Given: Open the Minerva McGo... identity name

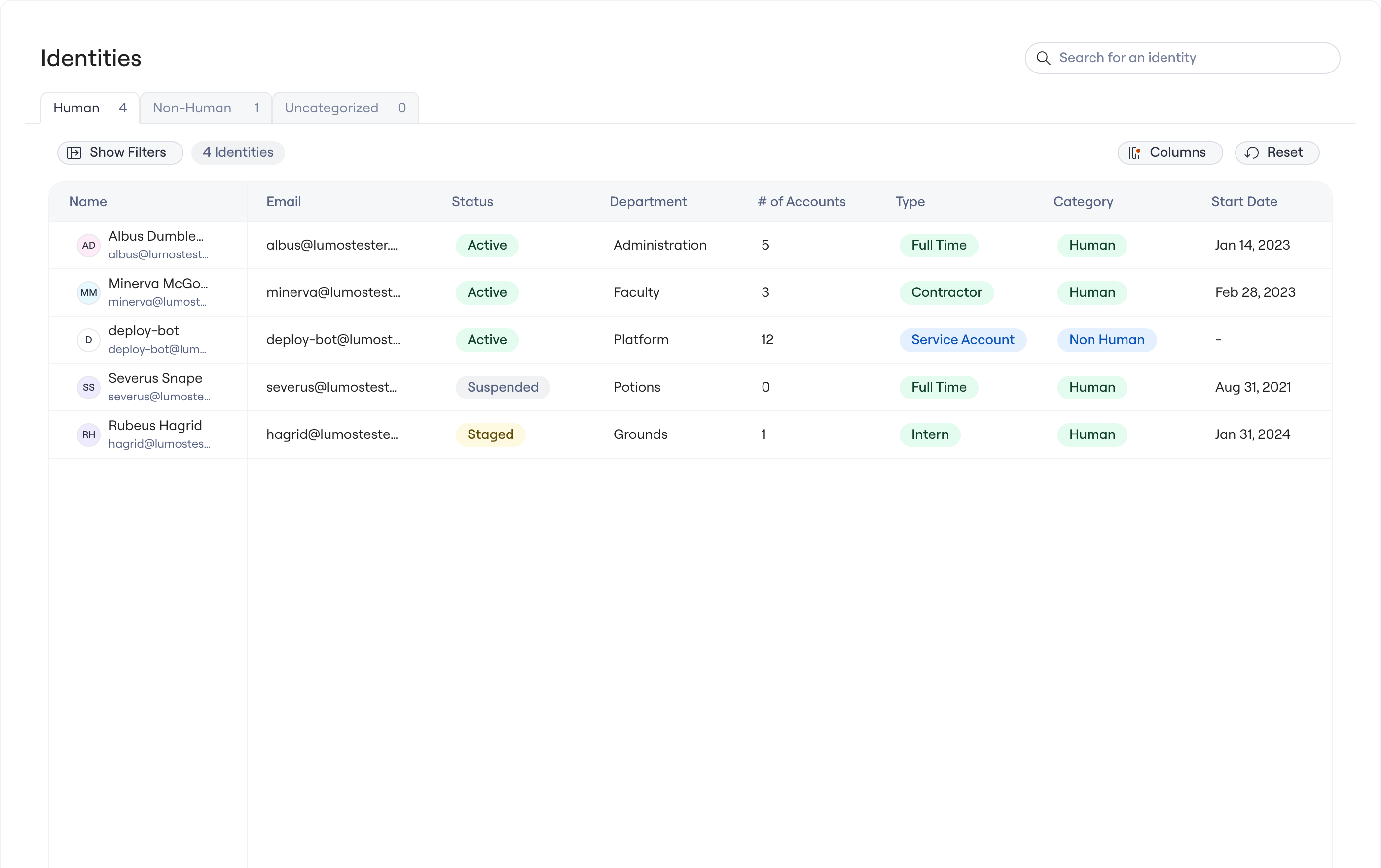Looking at the screenshot, I should tap(158, 283).
